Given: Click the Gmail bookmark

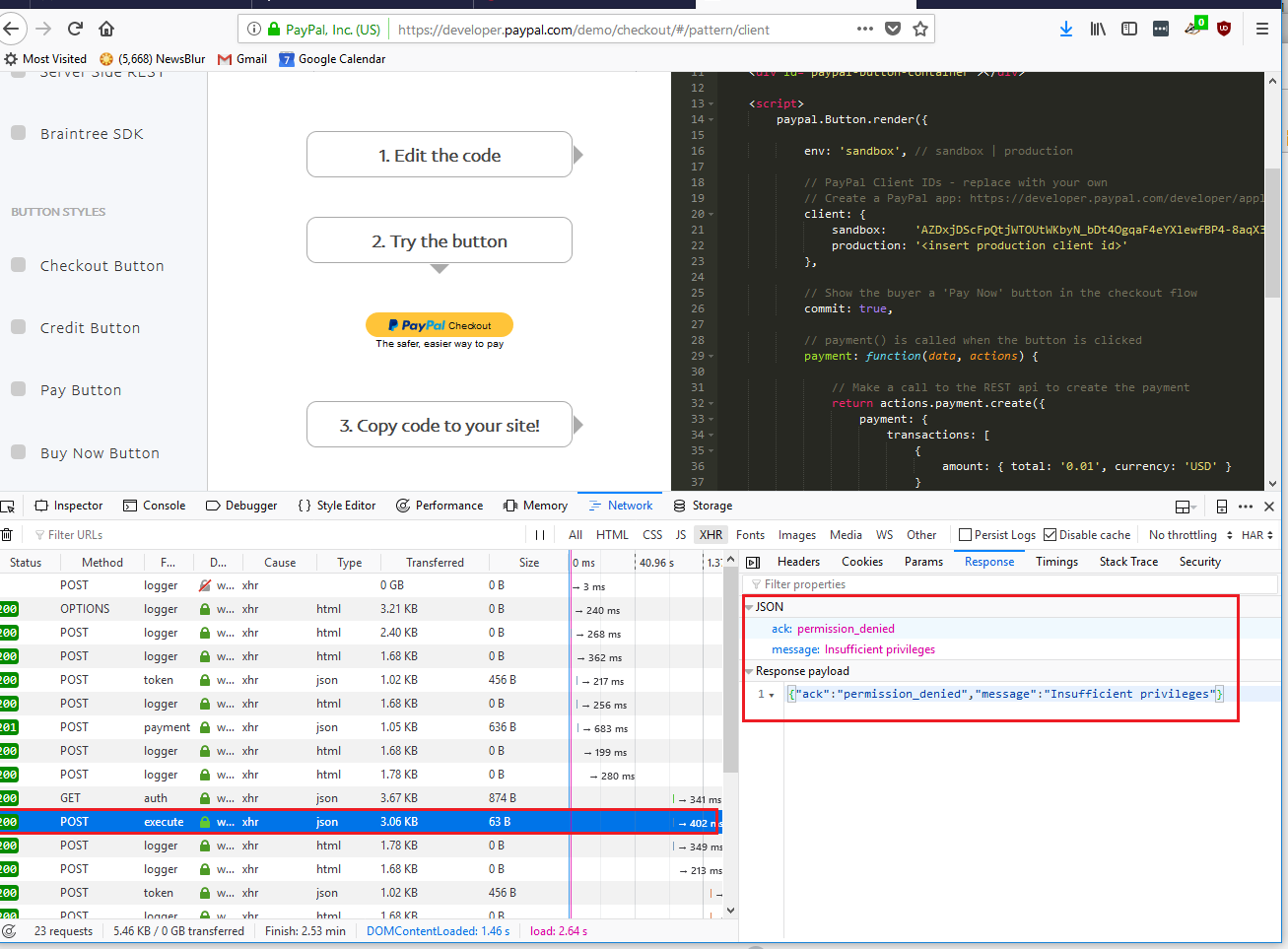Looking at the screenshot, I should point(242,59).
